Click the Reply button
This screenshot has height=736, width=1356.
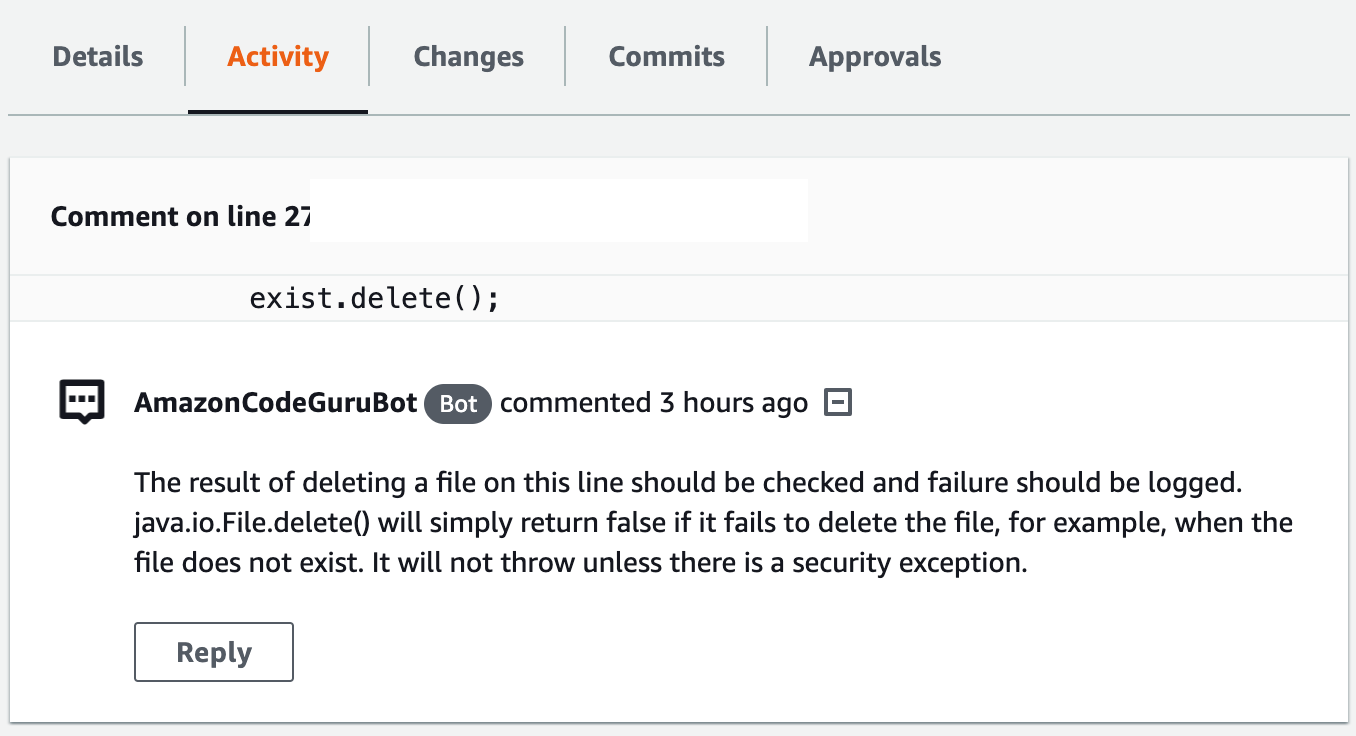[x=213, y=651]
